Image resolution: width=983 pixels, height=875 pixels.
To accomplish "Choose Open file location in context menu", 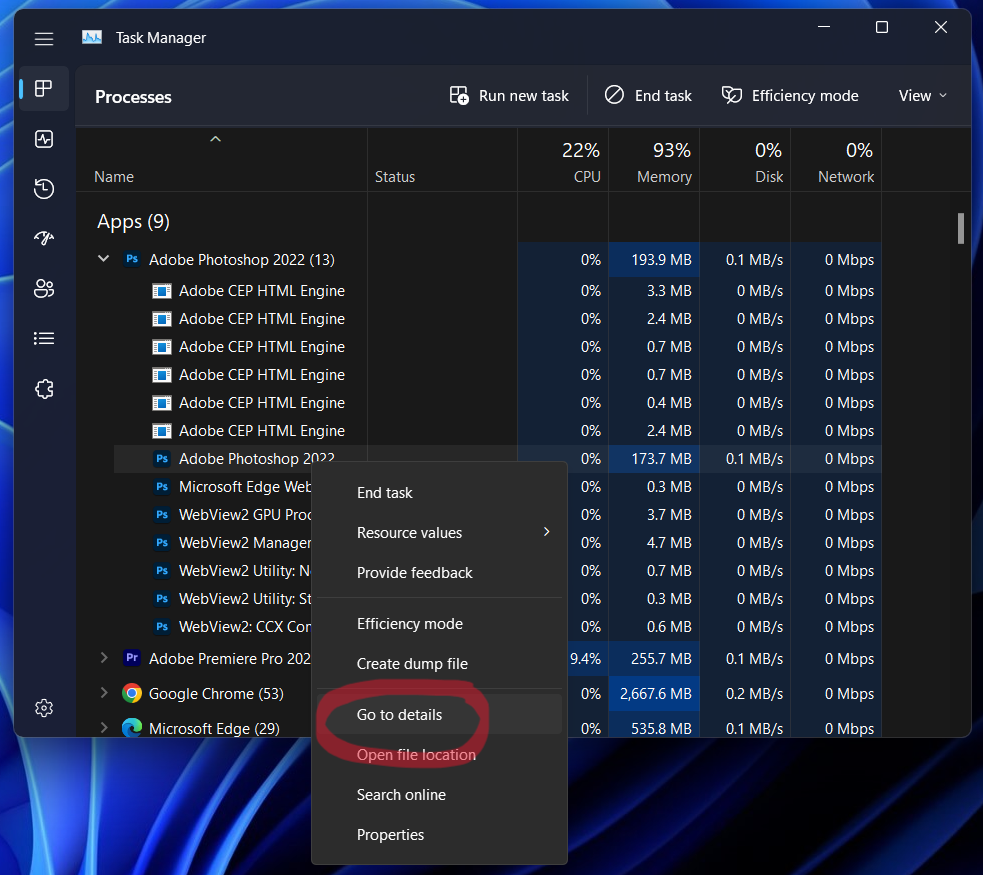I will (x=439, y=755).
